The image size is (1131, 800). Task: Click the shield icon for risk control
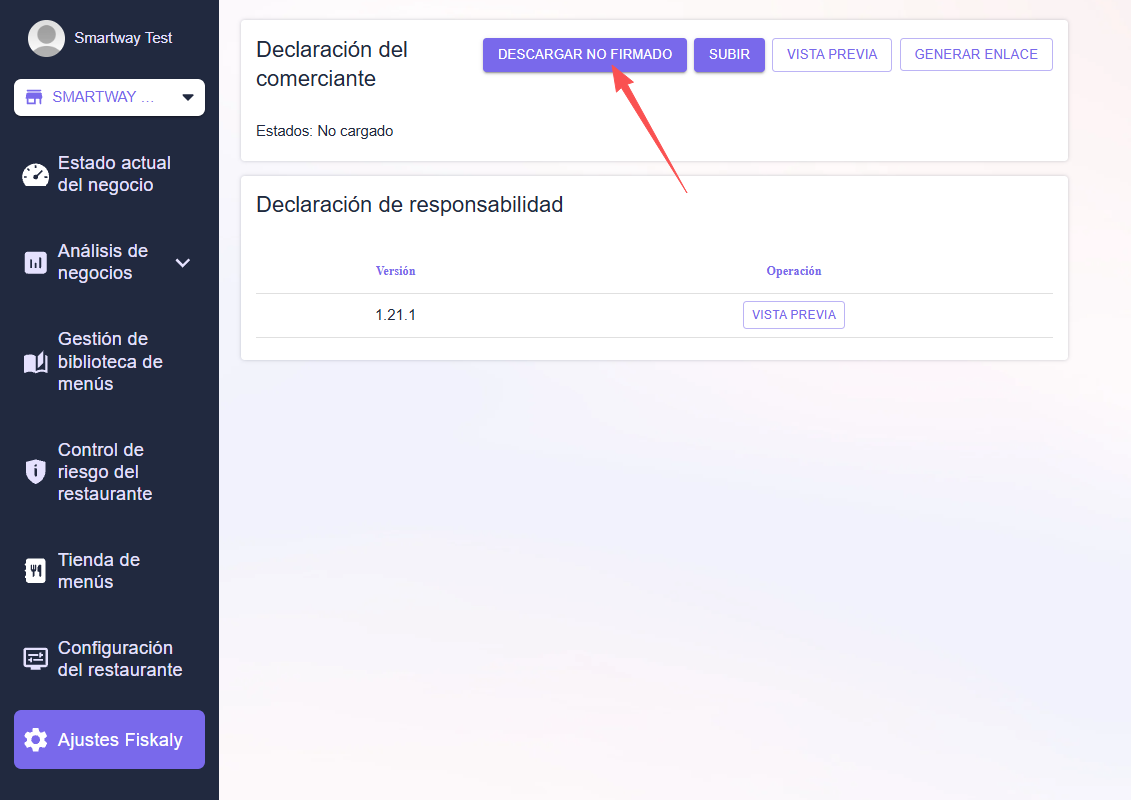(35, 472)
